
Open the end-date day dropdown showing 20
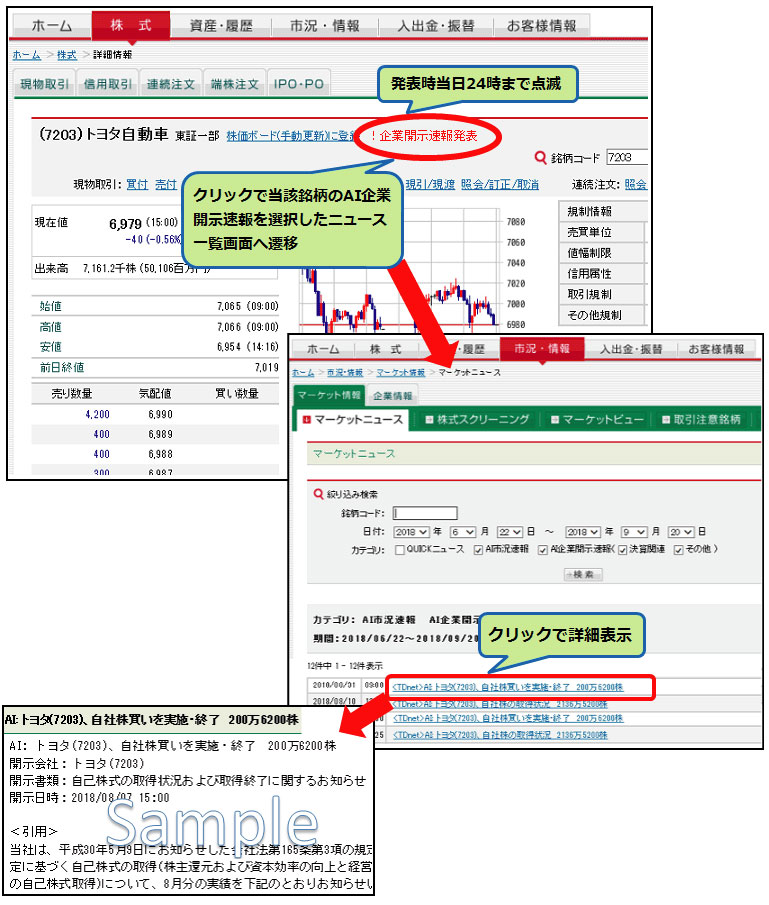(681, 532)
